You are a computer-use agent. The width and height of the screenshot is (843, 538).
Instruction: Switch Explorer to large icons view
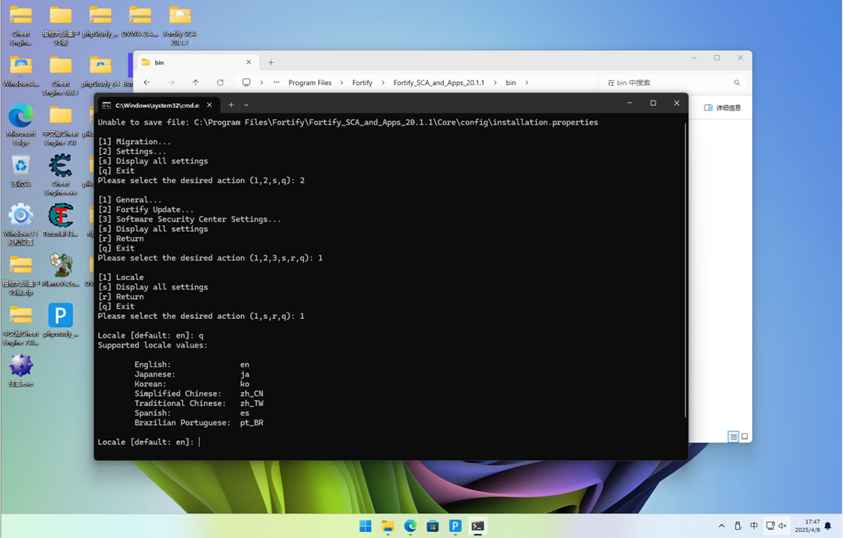pyautogui.click(x=745, y=436)
